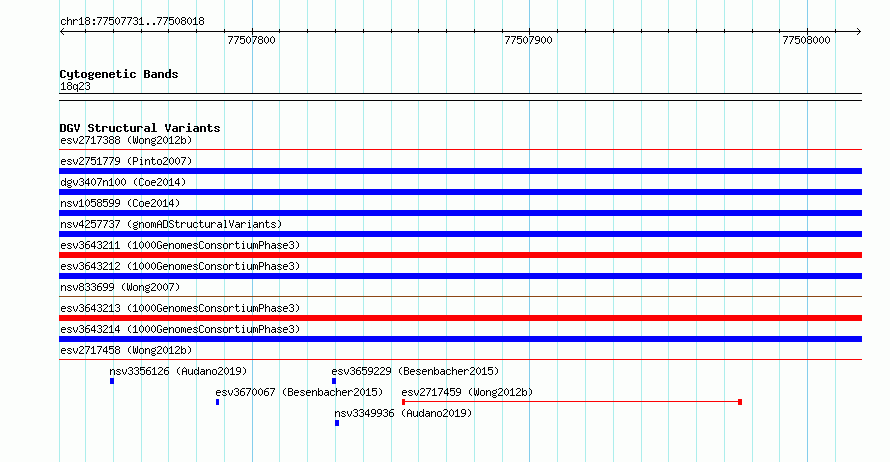
Task: Select the red line feature of esv2717459
Action: coord(572,402)
